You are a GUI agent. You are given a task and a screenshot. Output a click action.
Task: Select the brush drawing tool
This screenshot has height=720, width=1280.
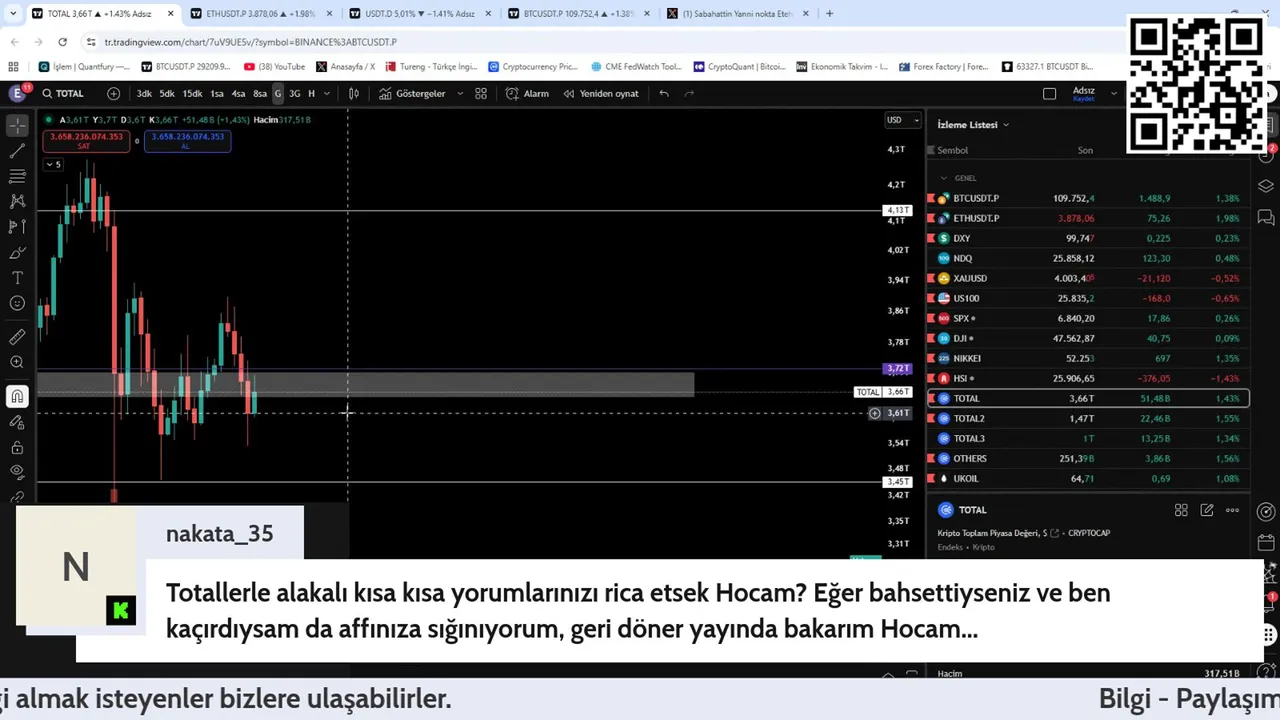(x=17, y=252)
